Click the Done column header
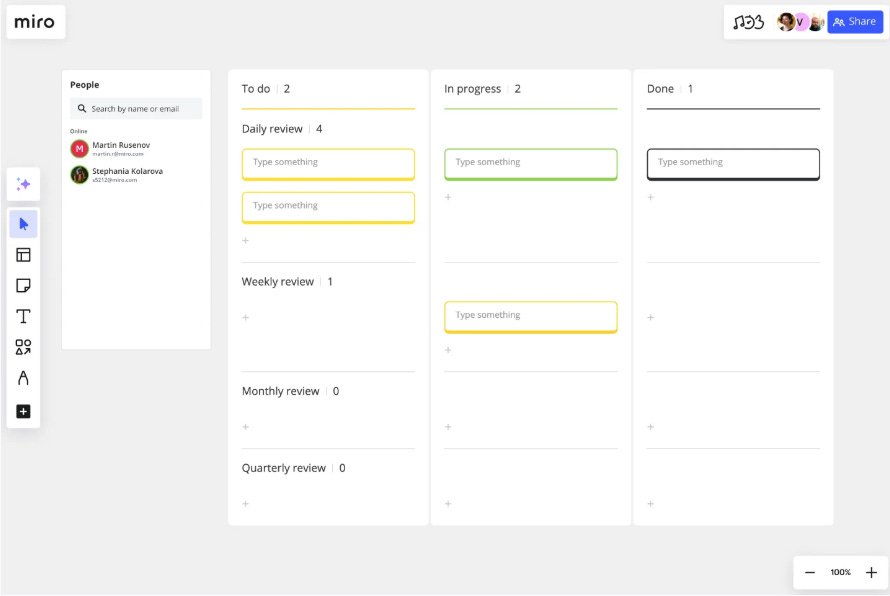The image size is (890, 596). (x=660, y=89)
